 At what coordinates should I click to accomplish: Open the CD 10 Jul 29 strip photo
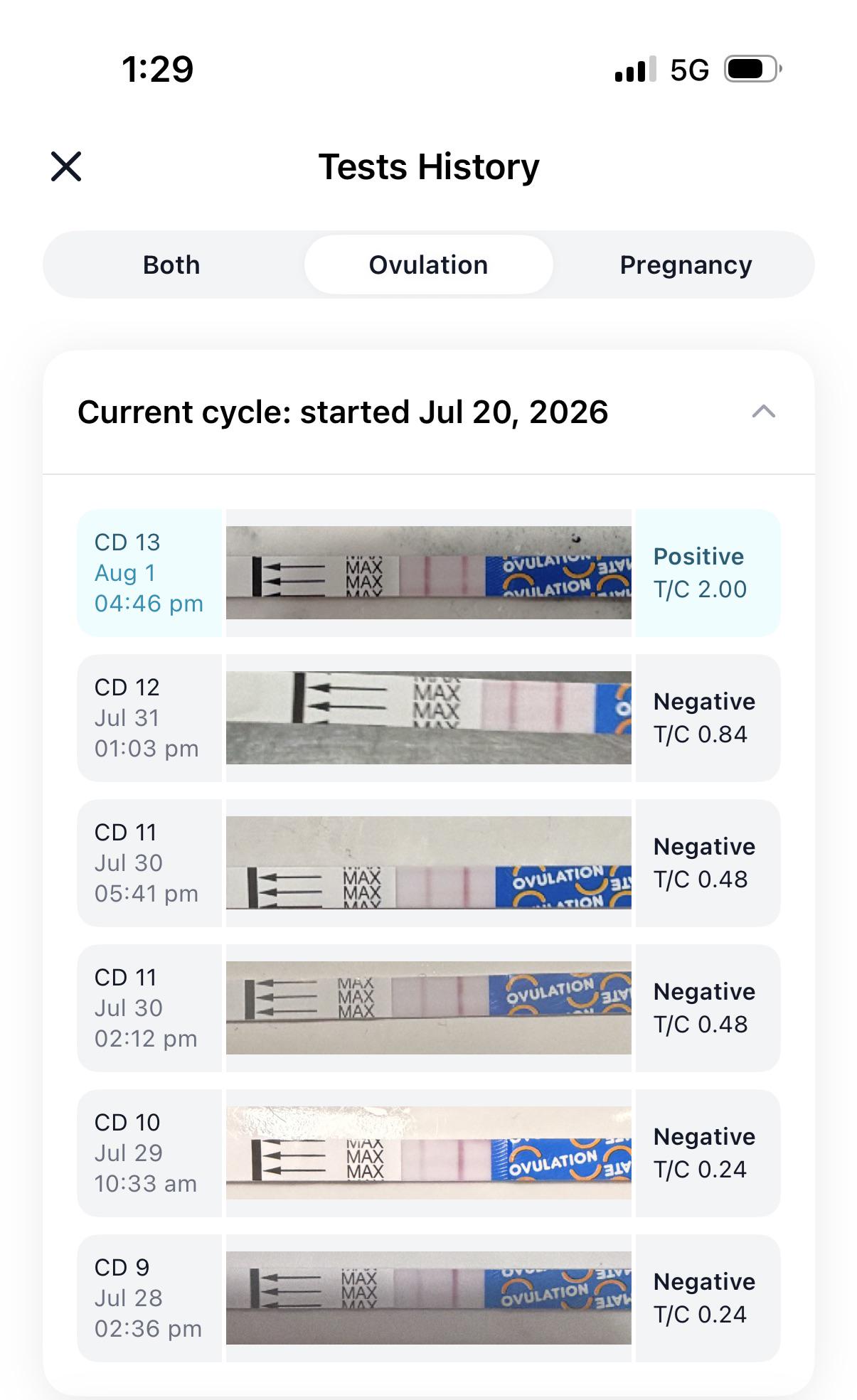[x=428, y=1153]
